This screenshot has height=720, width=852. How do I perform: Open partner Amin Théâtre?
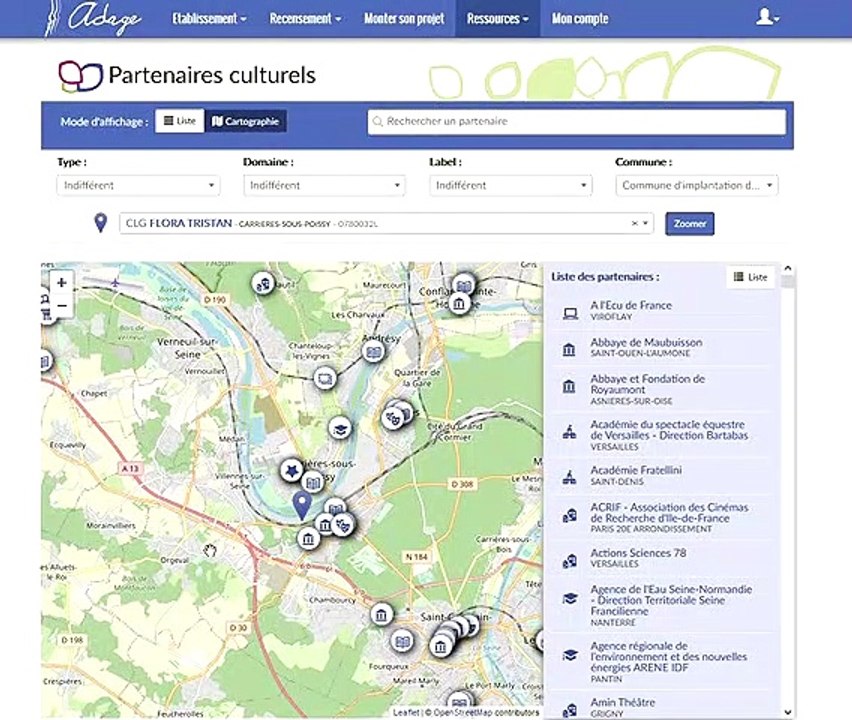(x=623, y=707)
